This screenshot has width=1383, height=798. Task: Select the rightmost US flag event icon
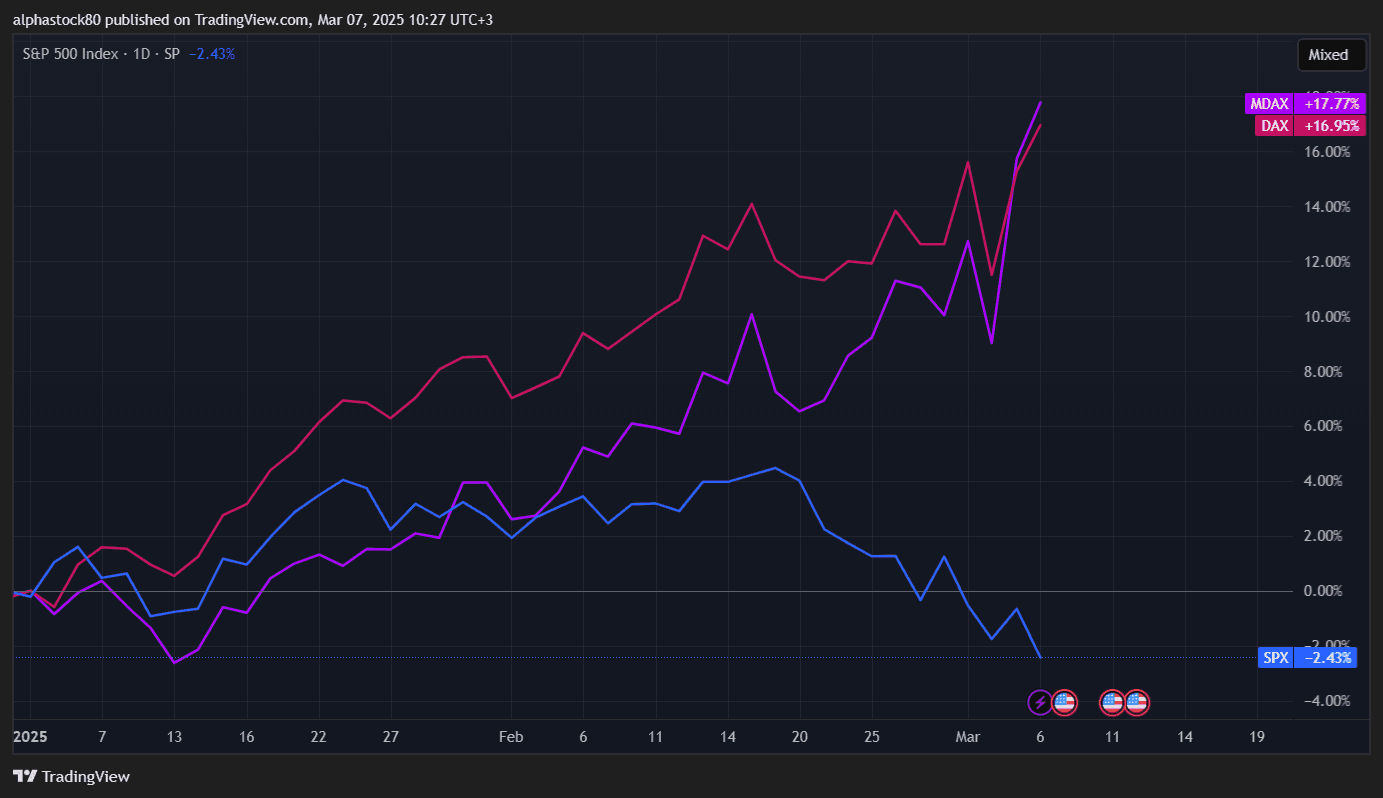[x=1136, y=703]
